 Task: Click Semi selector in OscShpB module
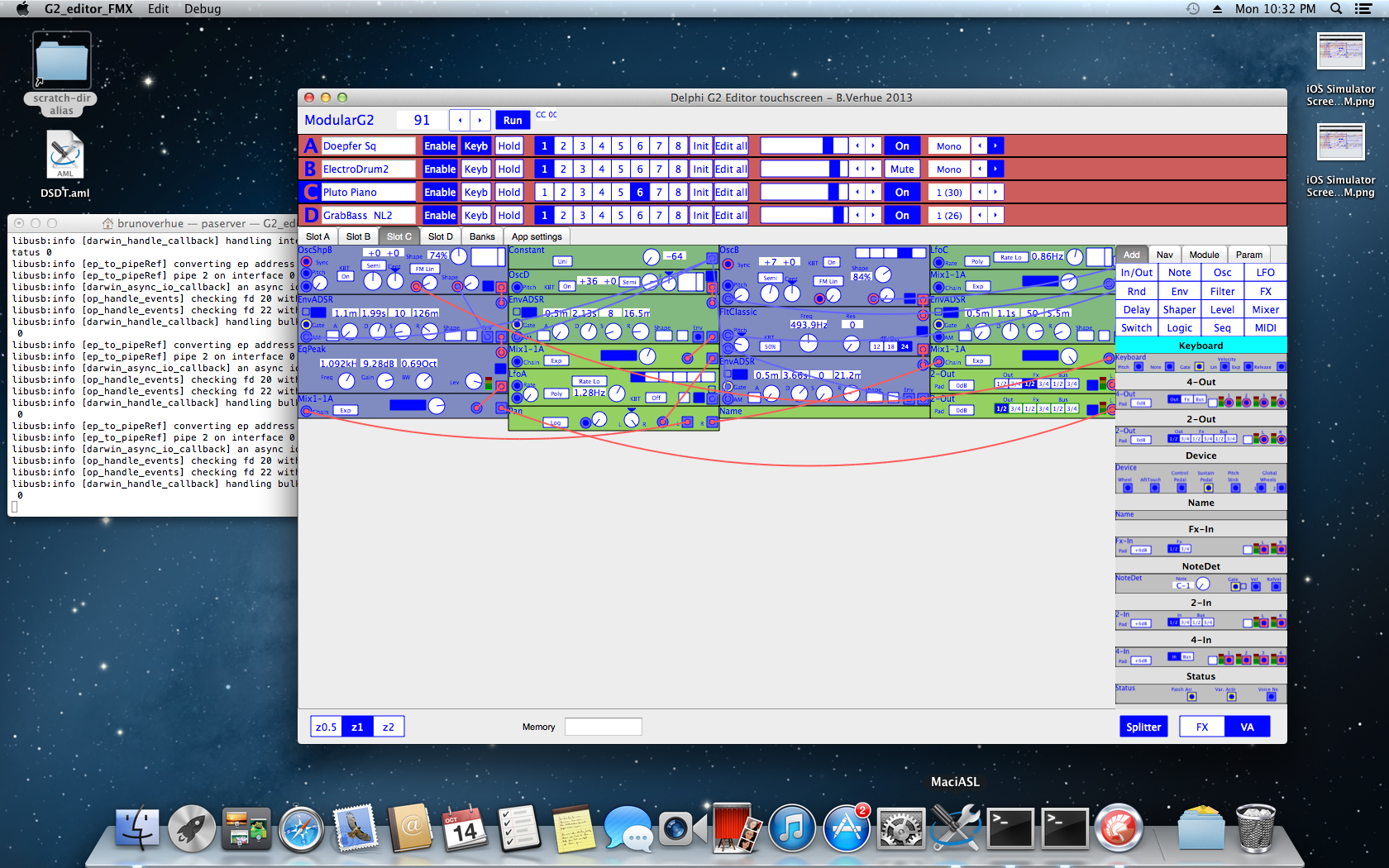pyautogui.click(x=374, y=265)
